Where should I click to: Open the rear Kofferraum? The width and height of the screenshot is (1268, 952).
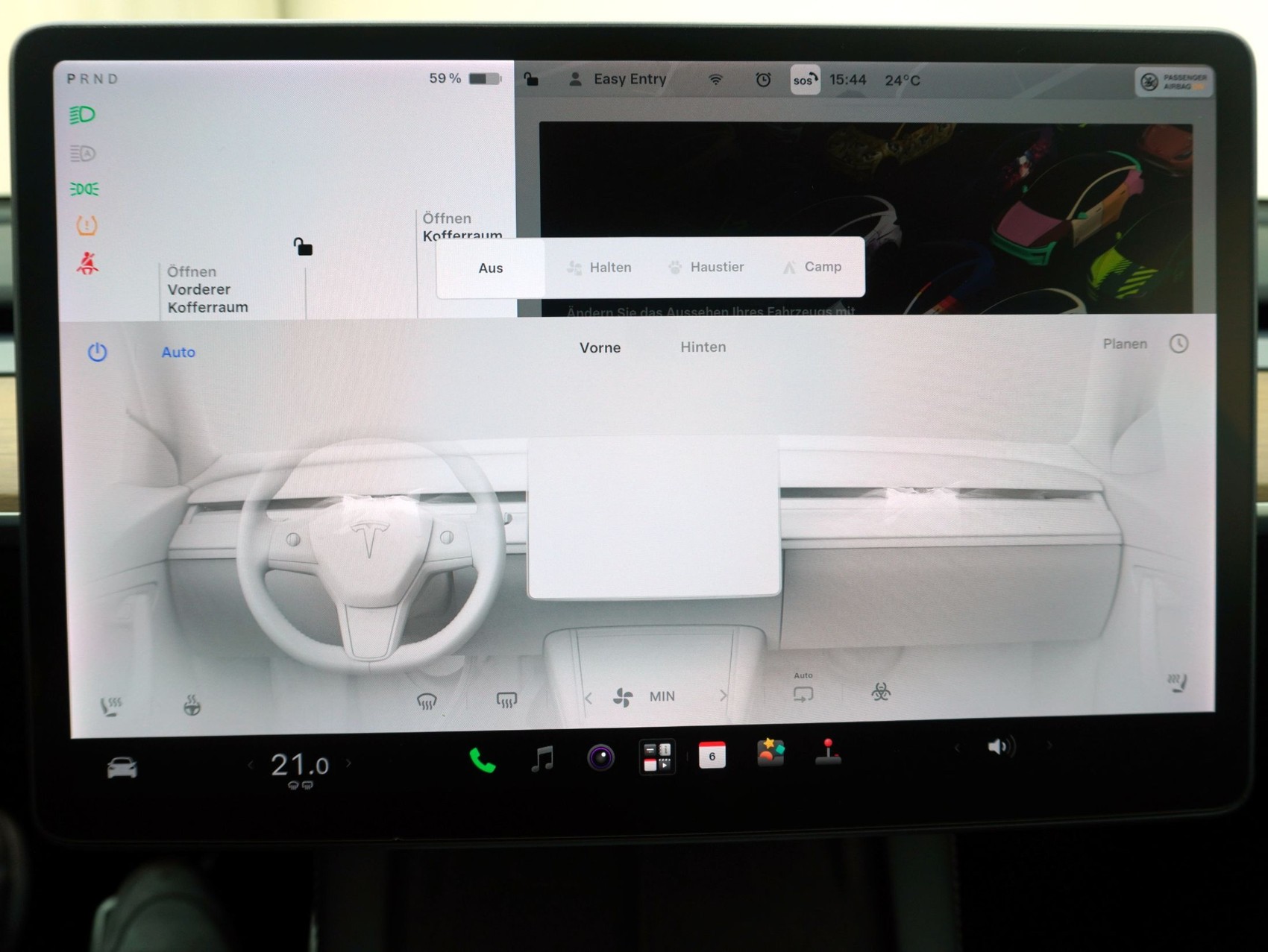coord(462,227)
